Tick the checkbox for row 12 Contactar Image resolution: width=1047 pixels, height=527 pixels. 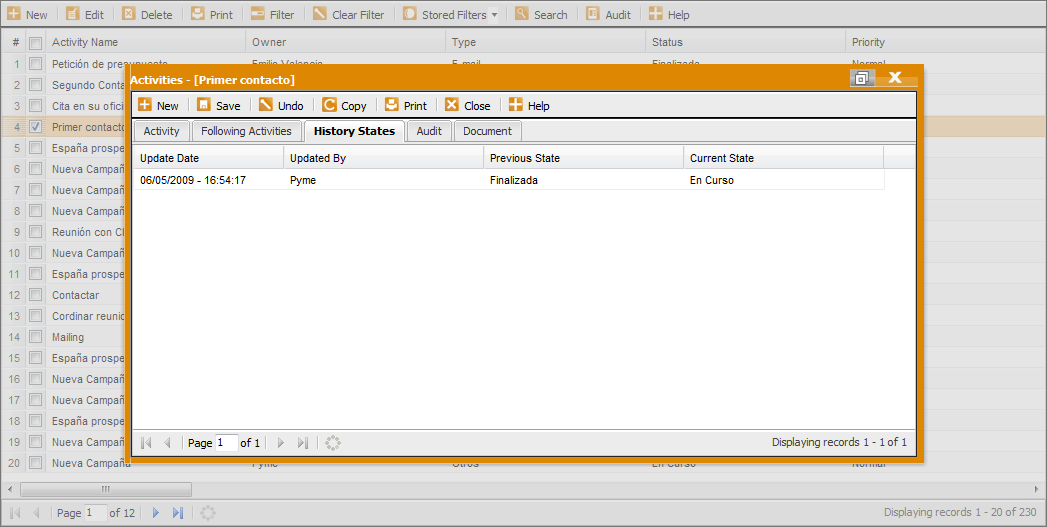coord(36,295)
